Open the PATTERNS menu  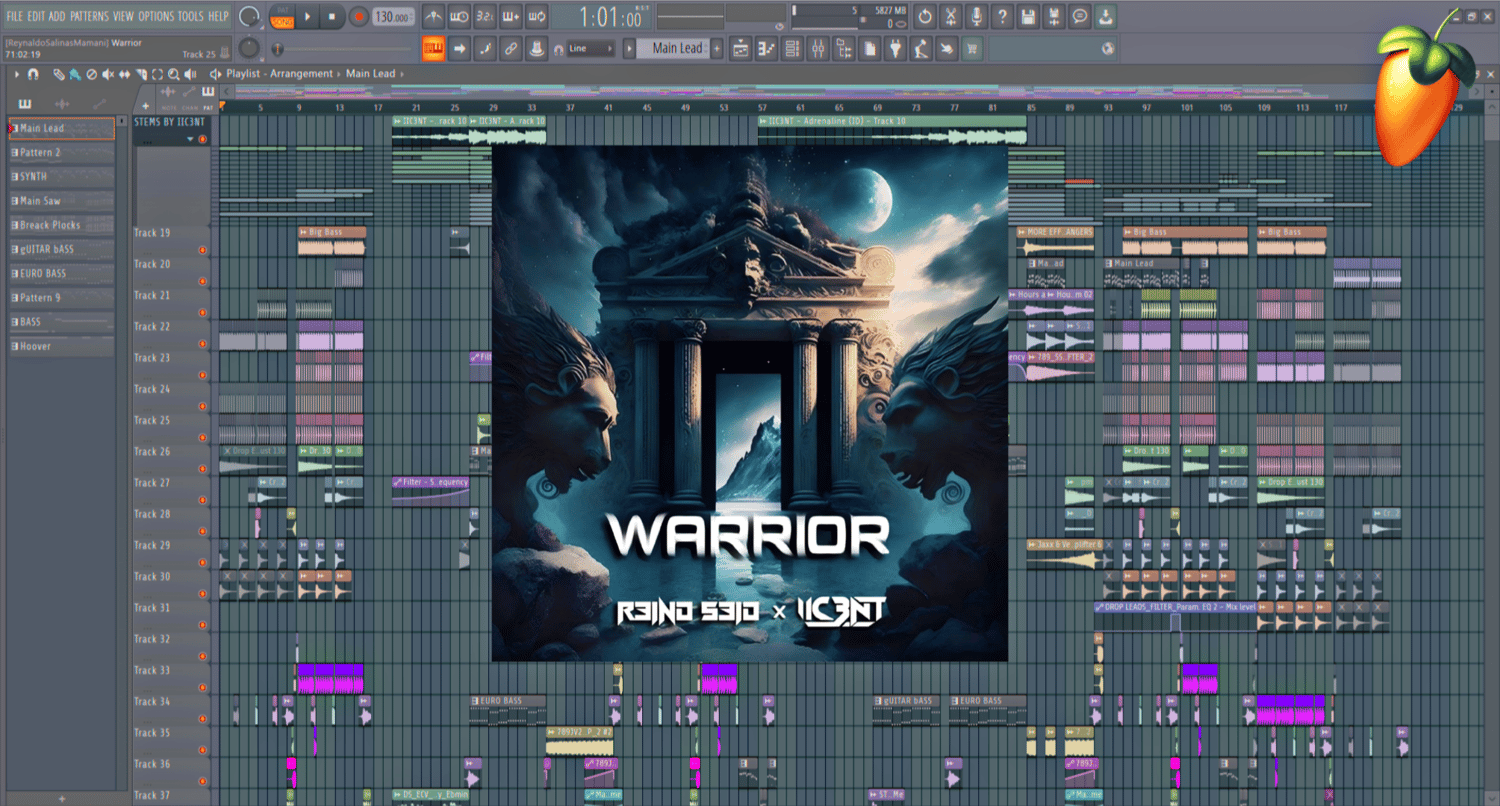pyautogui.click(x=89, y=16)
